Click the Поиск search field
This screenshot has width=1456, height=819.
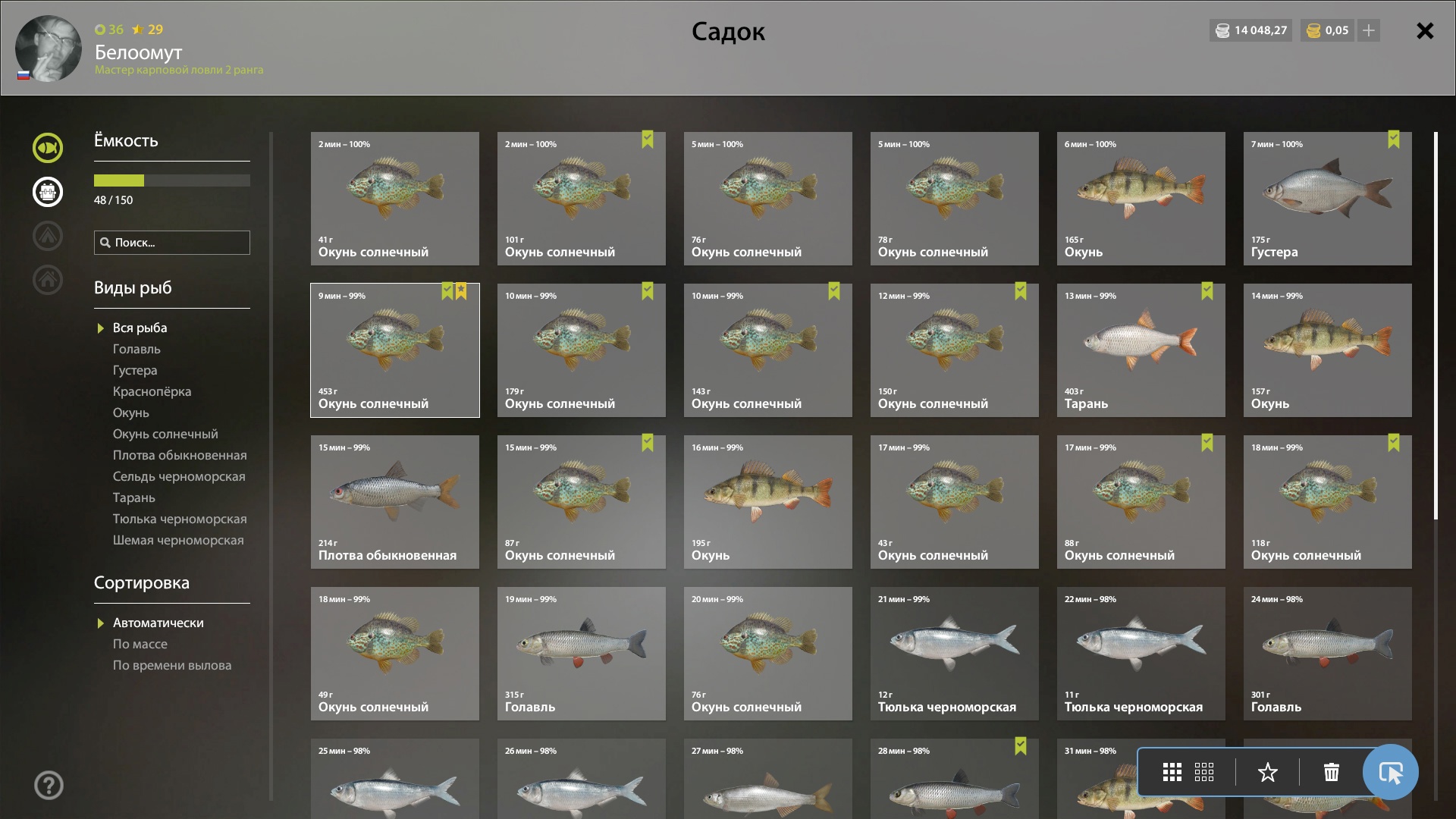click(x=172, y=243)
